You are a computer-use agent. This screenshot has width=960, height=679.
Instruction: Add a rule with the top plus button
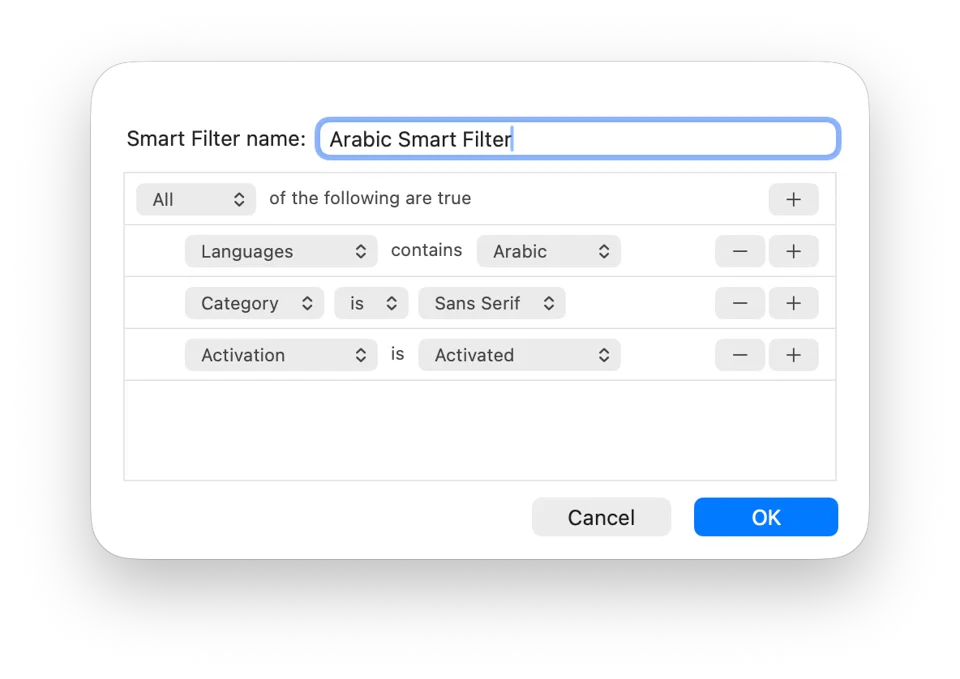click(x=793, y=200)
